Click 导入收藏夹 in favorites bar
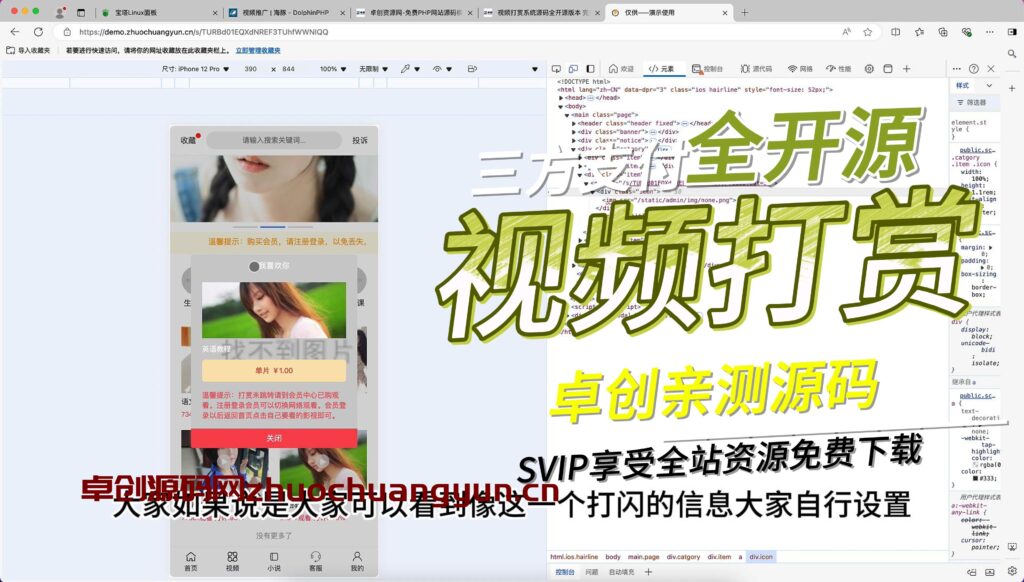Image resolution: width=1024 pixels, height=582 pixels. click(28, 50)
